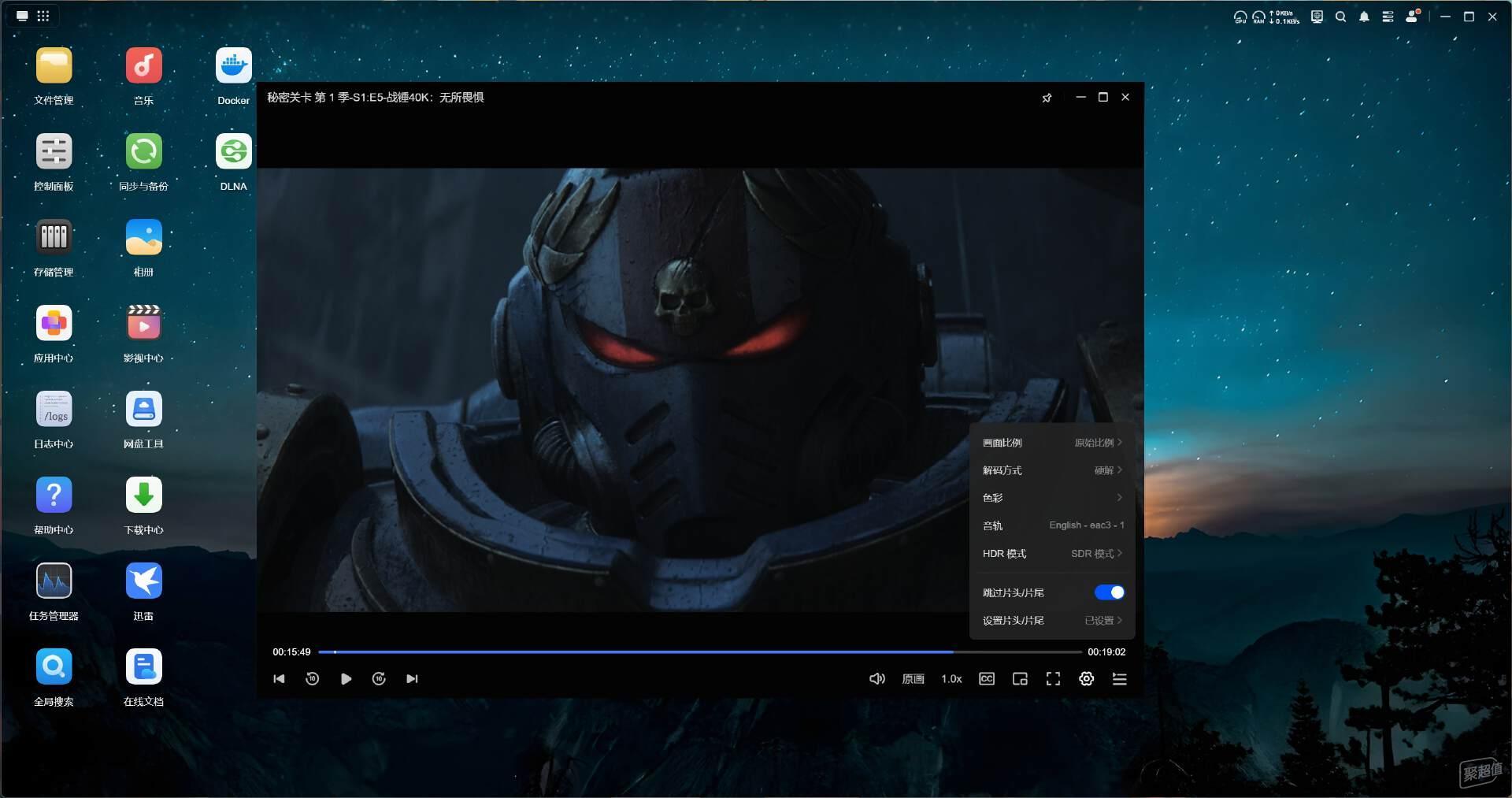1512x798 pixels.
Task: Fast forward the video 10 seconds
Action: (x=379, y=679)
